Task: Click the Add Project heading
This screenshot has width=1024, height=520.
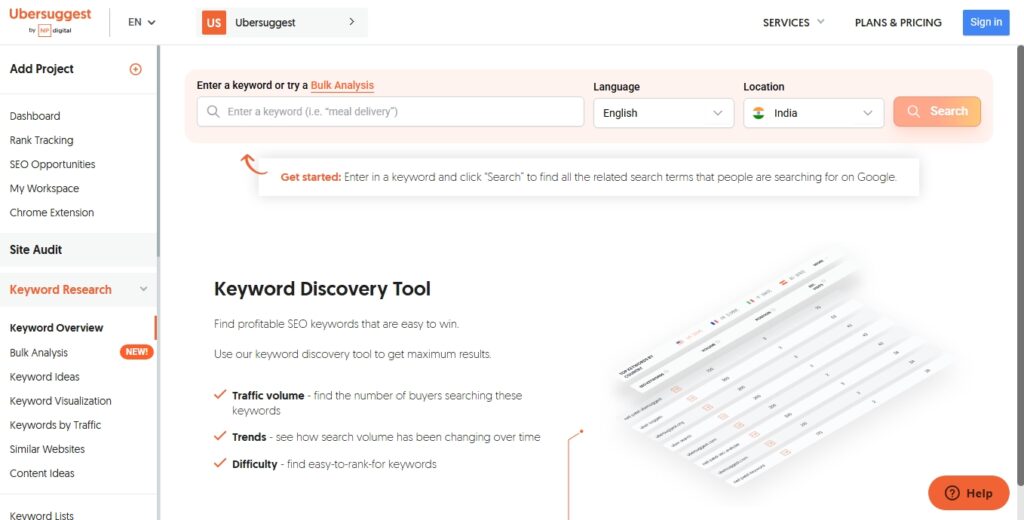Action: [x=42, y=69]
